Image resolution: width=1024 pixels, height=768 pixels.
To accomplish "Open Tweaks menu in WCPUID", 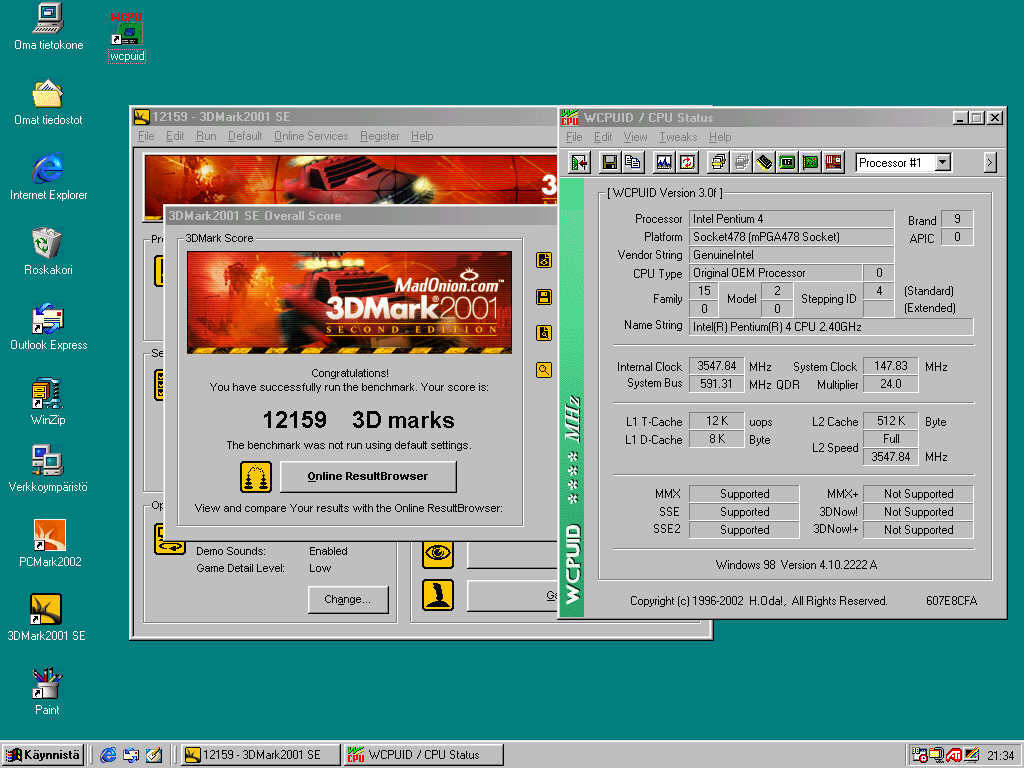I will click(x=678, y=137).
